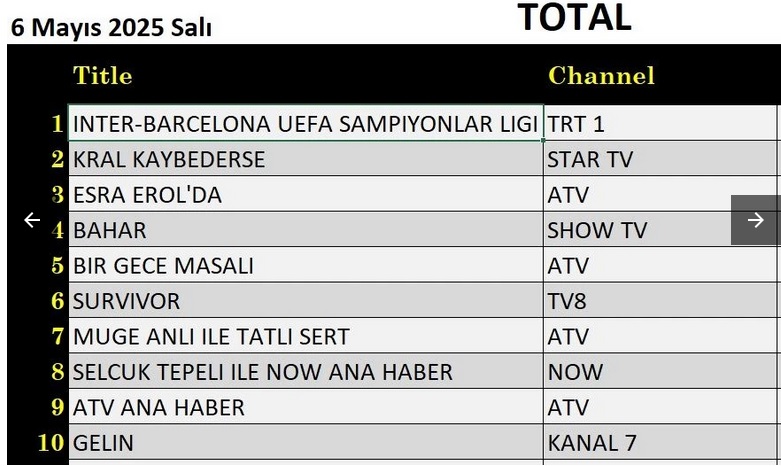Select the Inter-Barcelona UEFA Sampiyonlar Ligi cell

pos(305,123)
